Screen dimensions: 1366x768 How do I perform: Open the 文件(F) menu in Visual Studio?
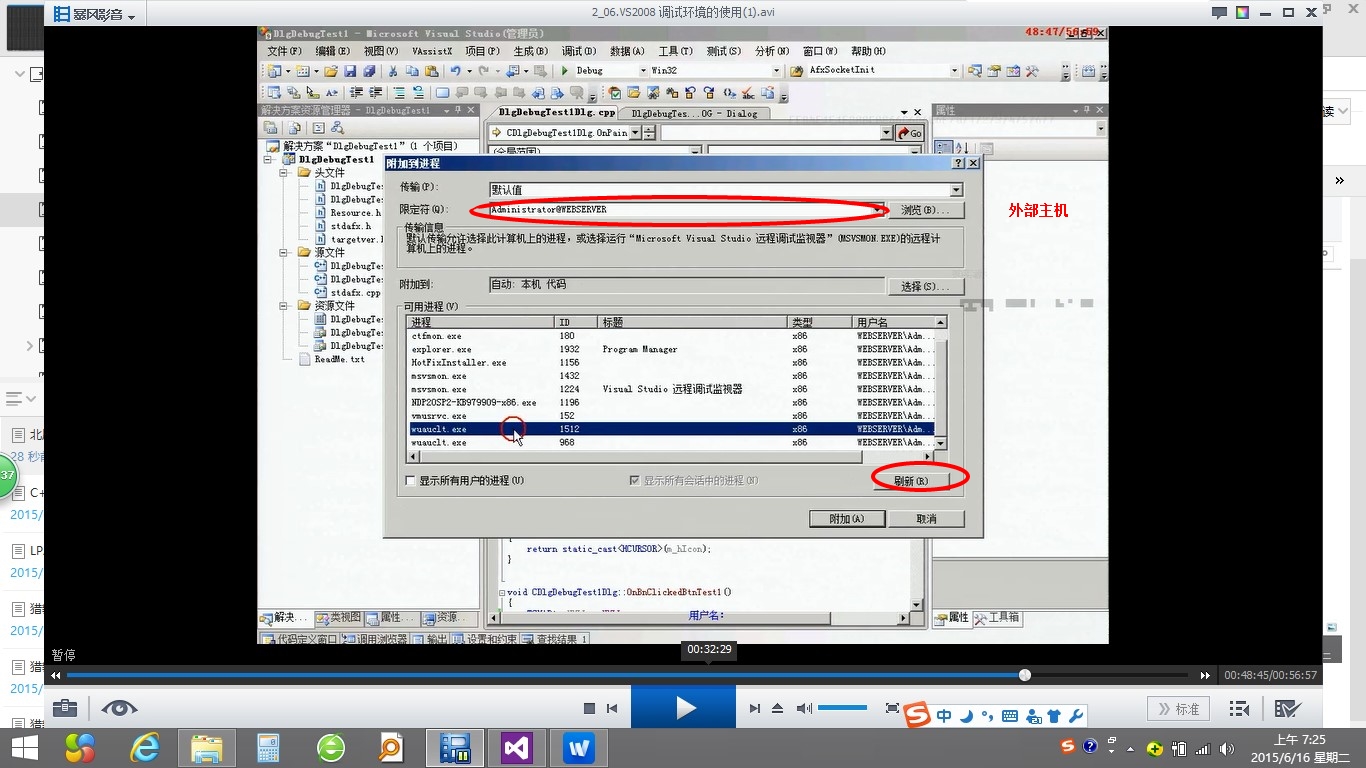click(284, 51)
